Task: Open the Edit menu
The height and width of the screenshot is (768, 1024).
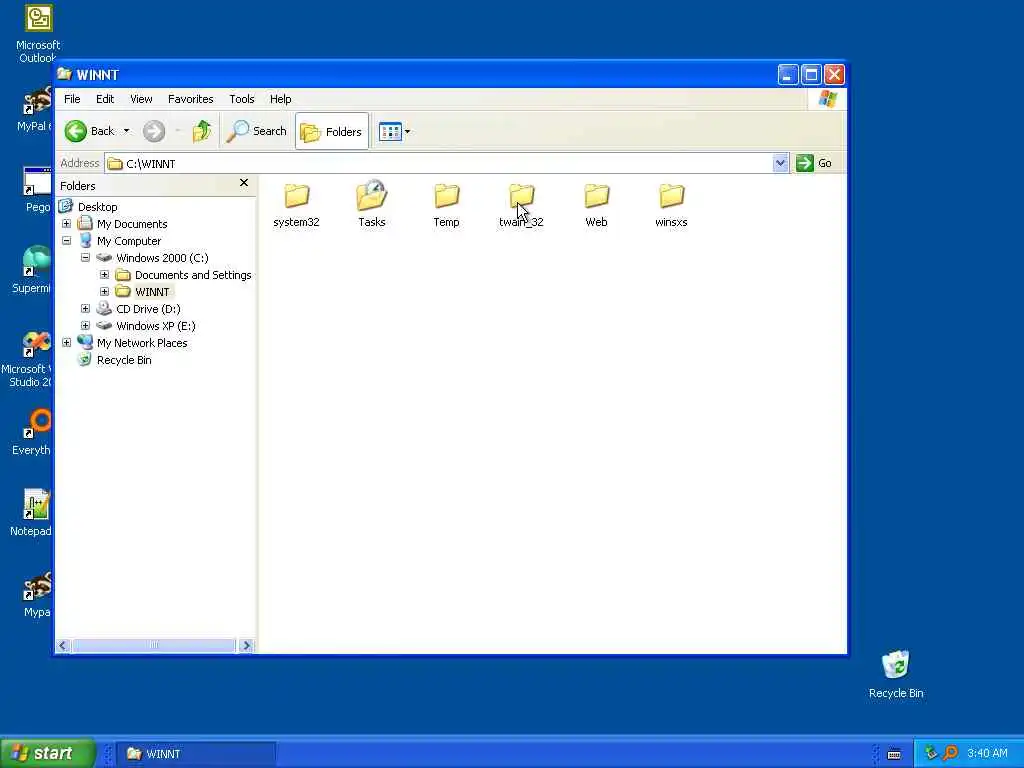Action: [x=105, y=99]
